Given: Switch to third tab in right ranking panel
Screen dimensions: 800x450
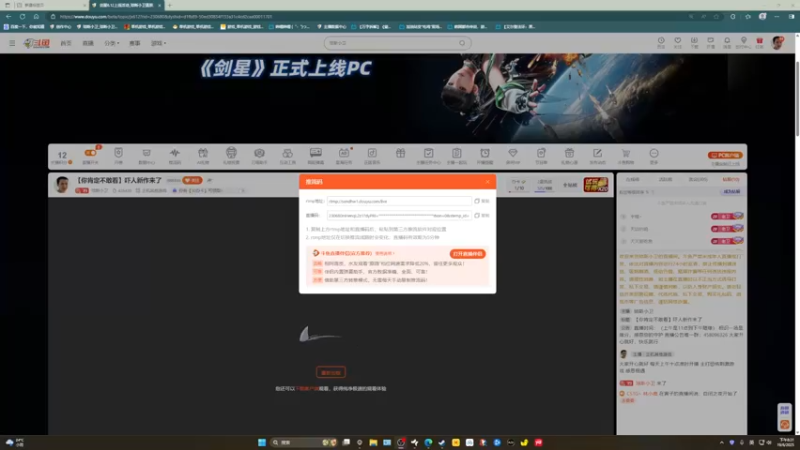Looking at the screenshot, I should [x=698, y=180].
